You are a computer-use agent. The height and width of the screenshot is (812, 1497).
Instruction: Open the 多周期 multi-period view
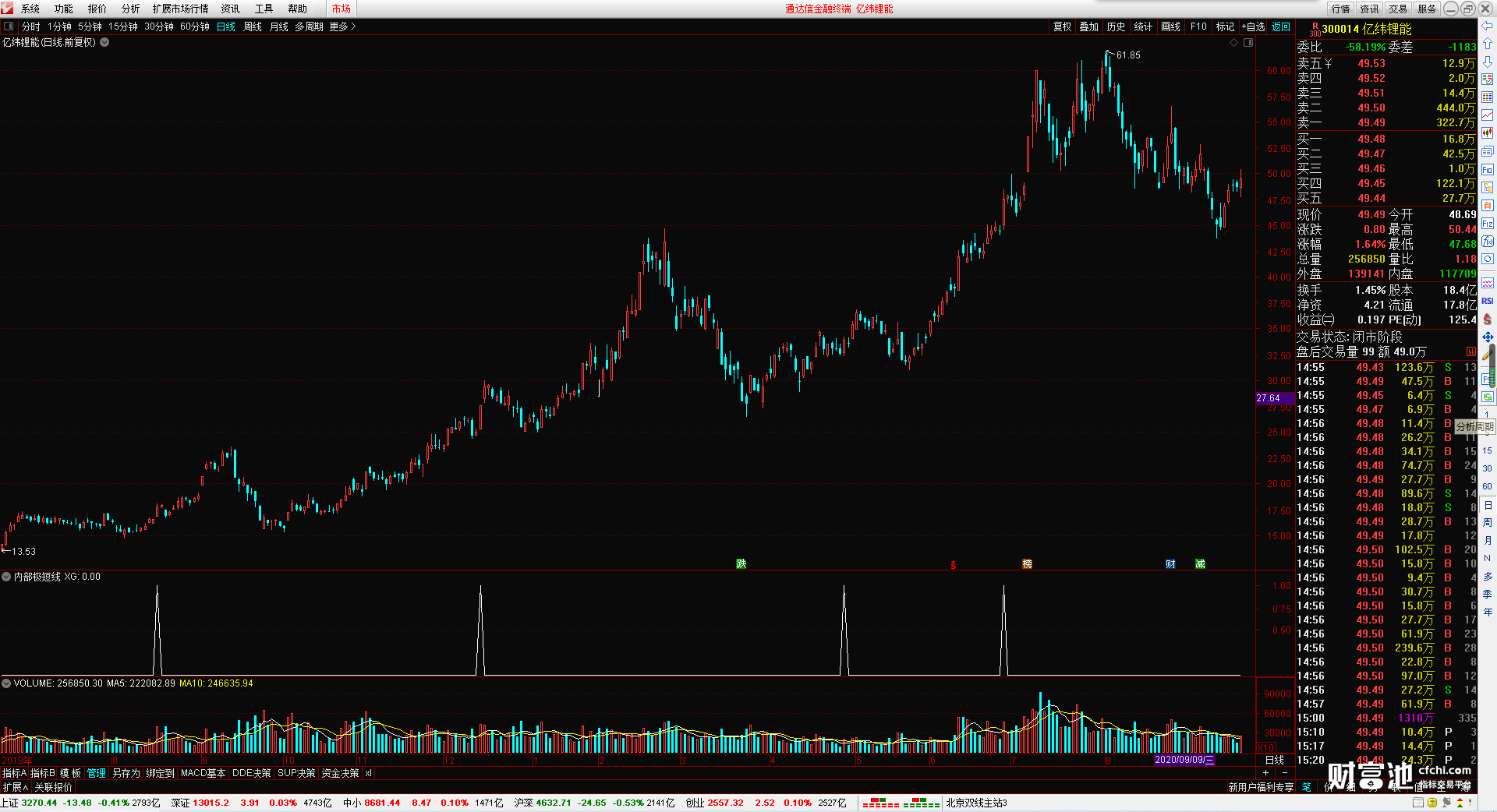(x=309, y=26)
